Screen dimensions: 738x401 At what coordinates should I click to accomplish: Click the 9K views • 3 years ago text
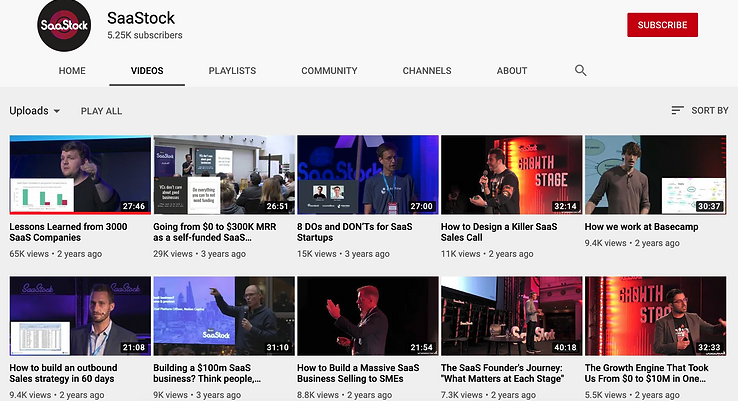197,395
